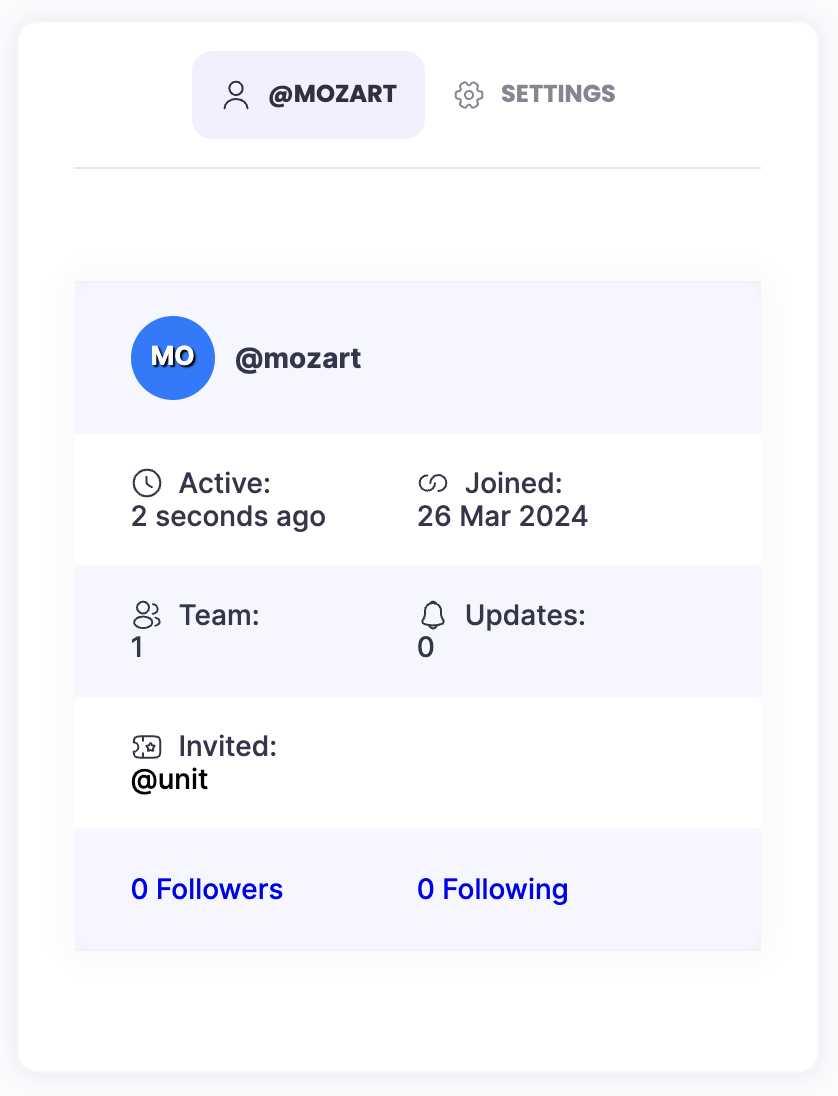The height and width of the screenshot is (1096, 838).
Task: Click the blue MO avatar circle
Action: coord(173,358)
